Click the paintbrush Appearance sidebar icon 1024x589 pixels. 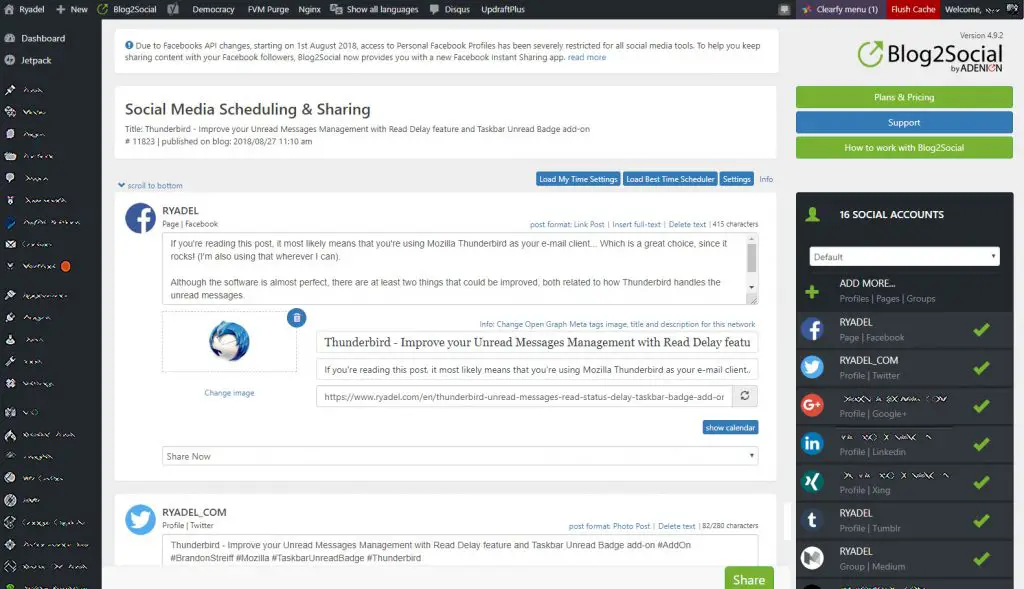point(10,294)
